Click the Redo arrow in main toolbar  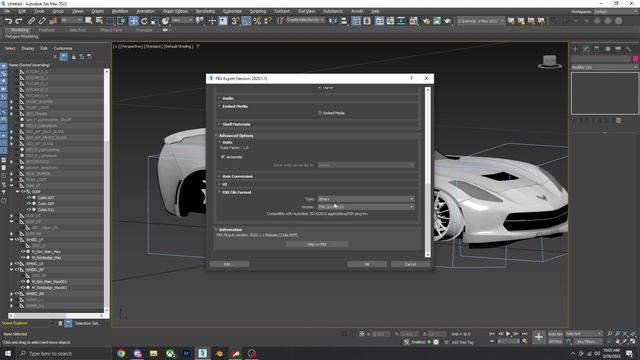[19, 21]
